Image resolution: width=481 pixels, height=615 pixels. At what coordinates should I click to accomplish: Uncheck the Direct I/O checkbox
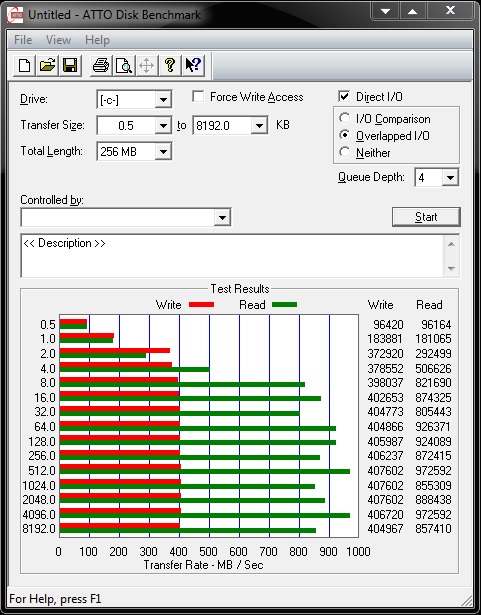[x=344, y=96]
